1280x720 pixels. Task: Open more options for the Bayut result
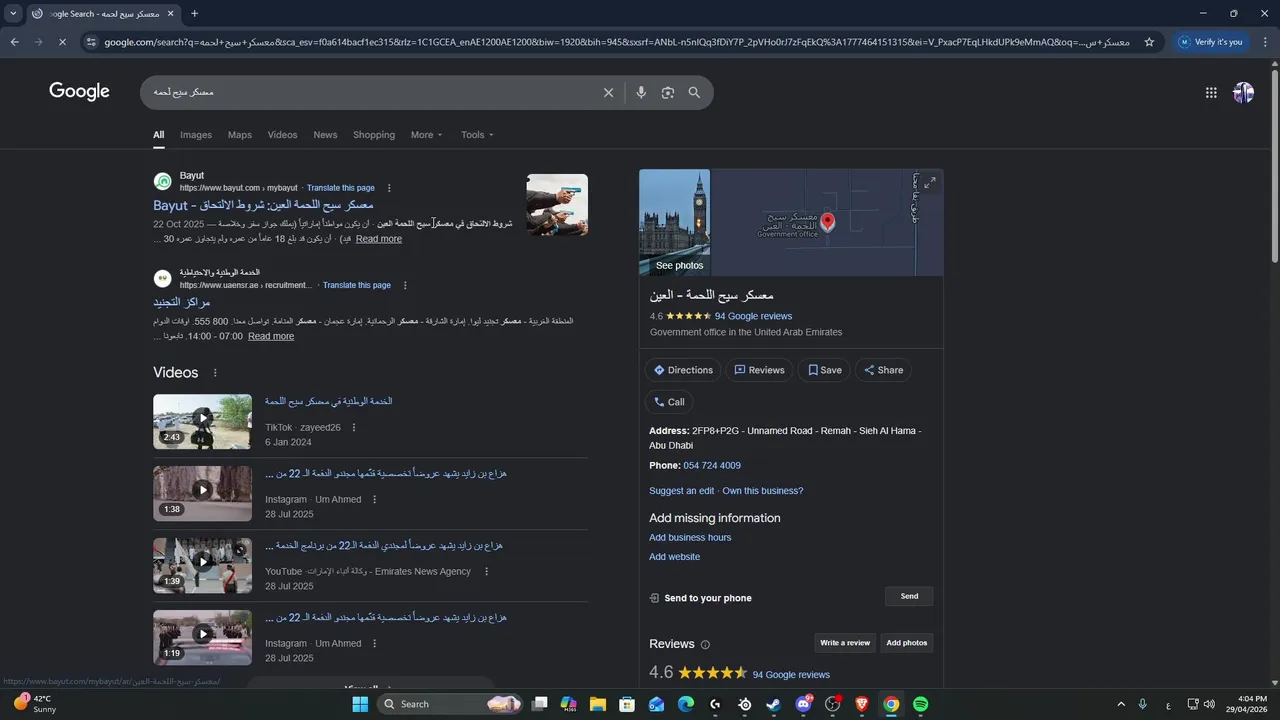coord(389,188)
